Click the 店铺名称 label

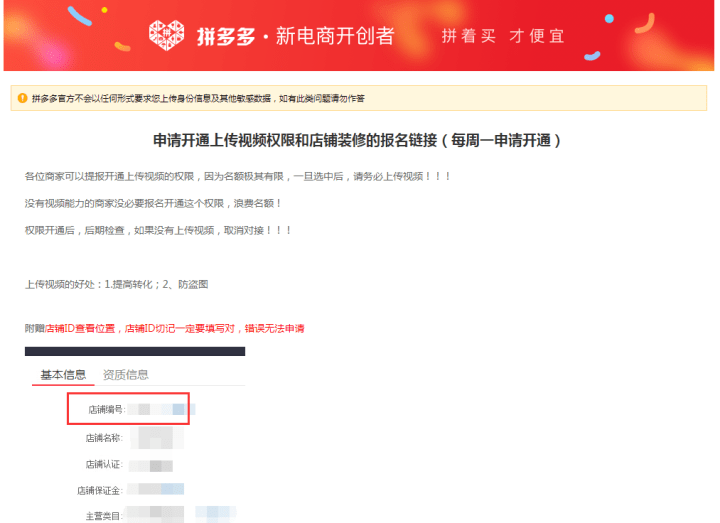104,438
